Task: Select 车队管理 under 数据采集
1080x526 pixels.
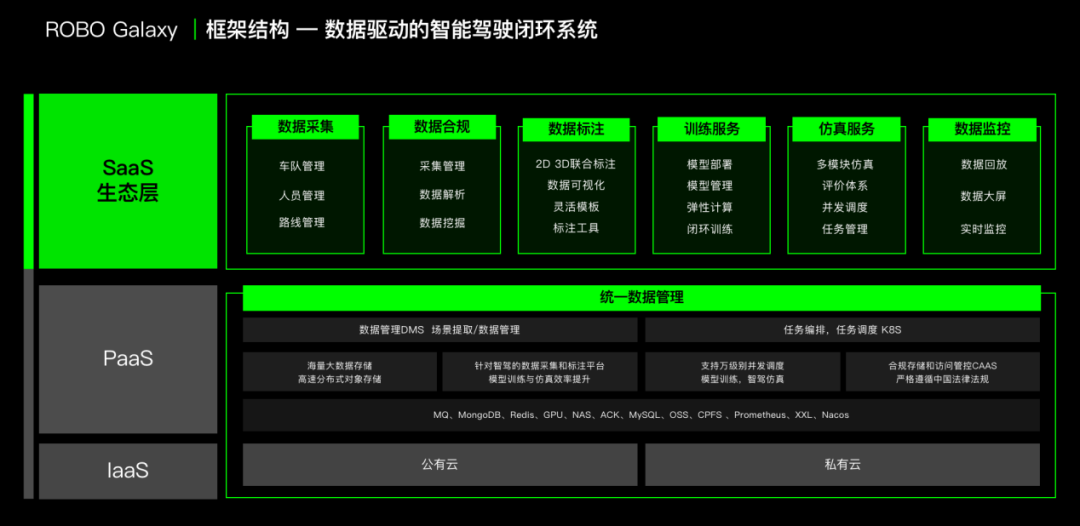Action: click(302, 166)
